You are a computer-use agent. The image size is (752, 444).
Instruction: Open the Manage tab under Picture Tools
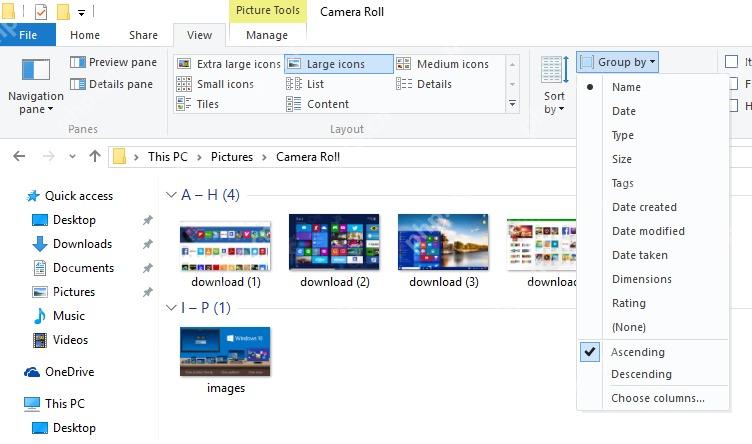(x=267, y=35)
